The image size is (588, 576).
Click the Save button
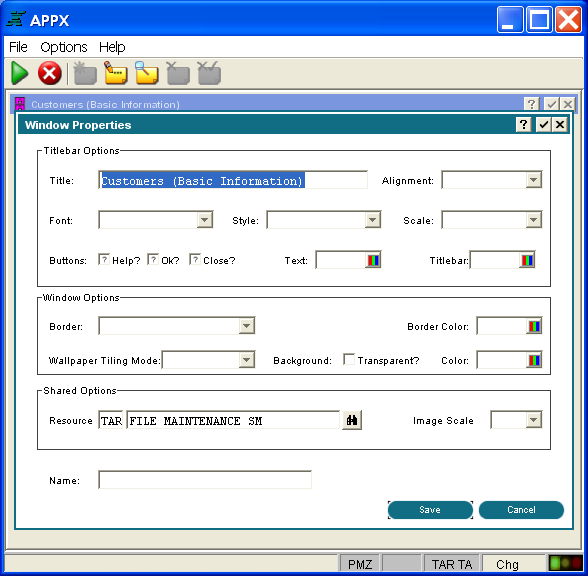pos(430,510)
